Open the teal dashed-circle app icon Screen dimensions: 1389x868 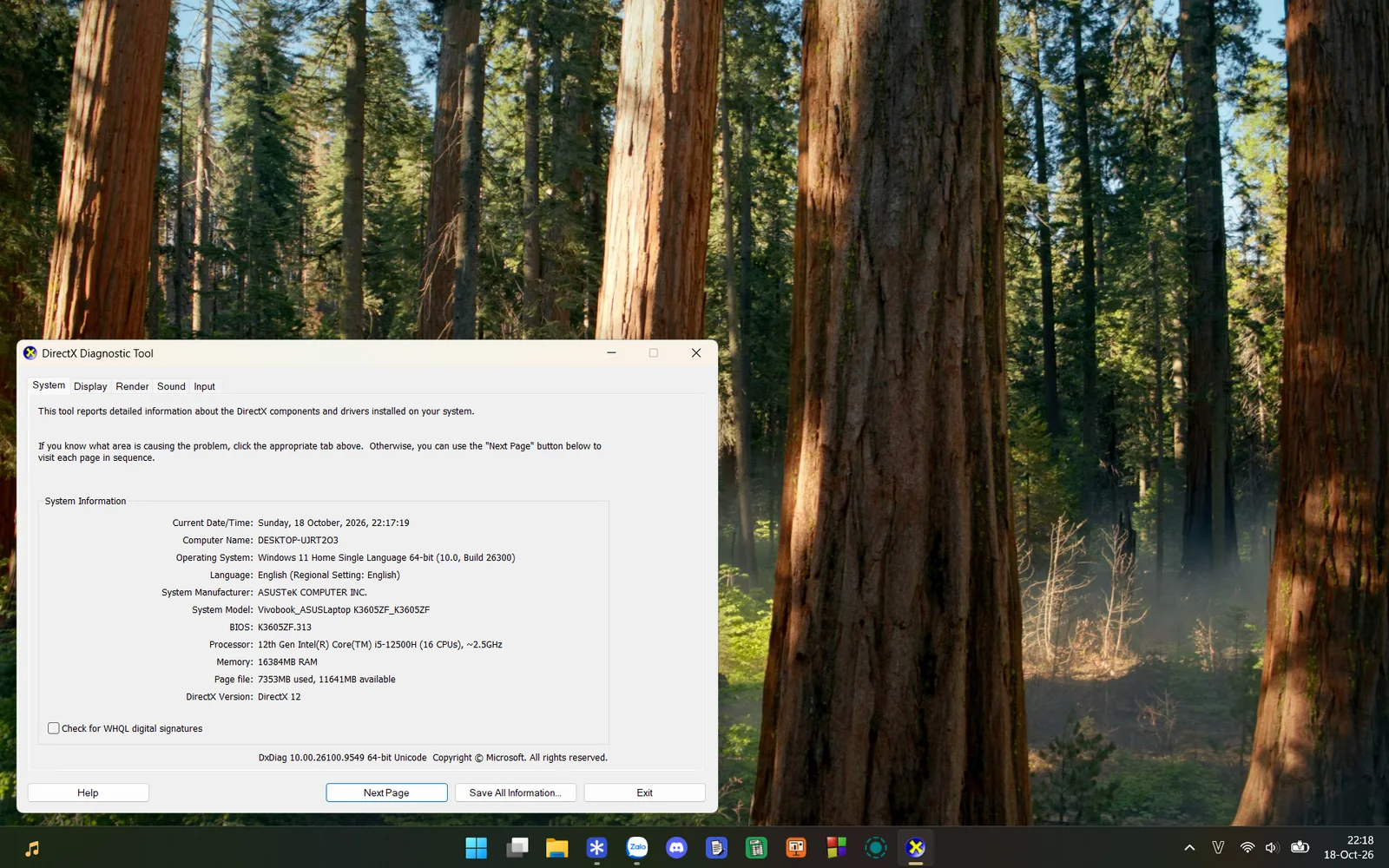pos(876,848)
